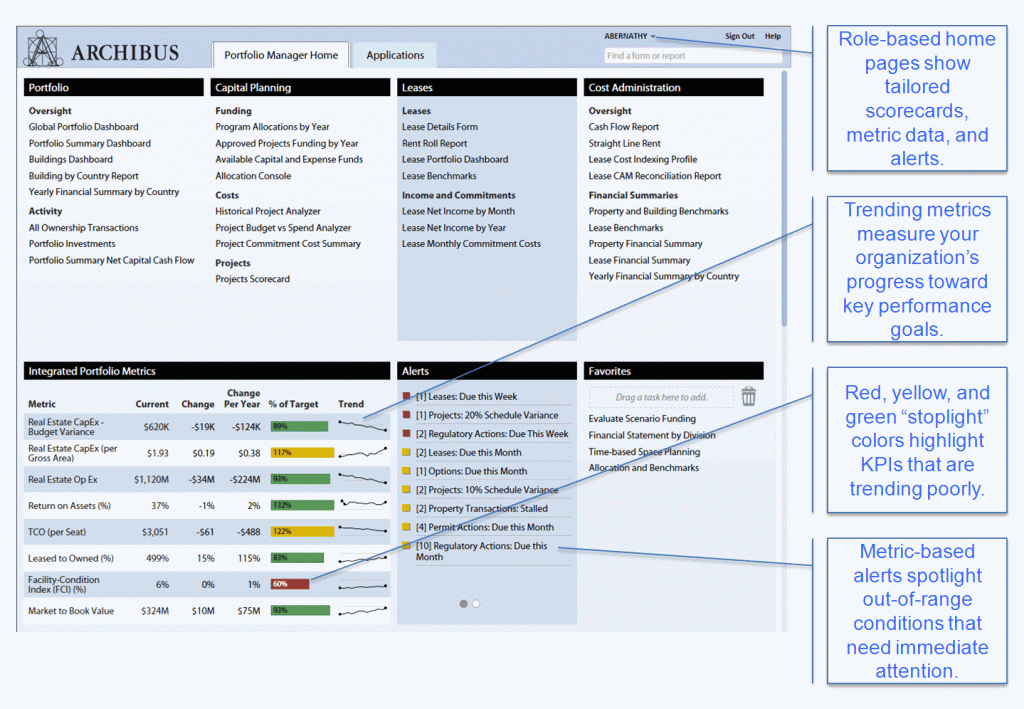Screen dimensions: 1024x709
Task: Click the 117% yellow target bar
Action: tap(302, 452)
